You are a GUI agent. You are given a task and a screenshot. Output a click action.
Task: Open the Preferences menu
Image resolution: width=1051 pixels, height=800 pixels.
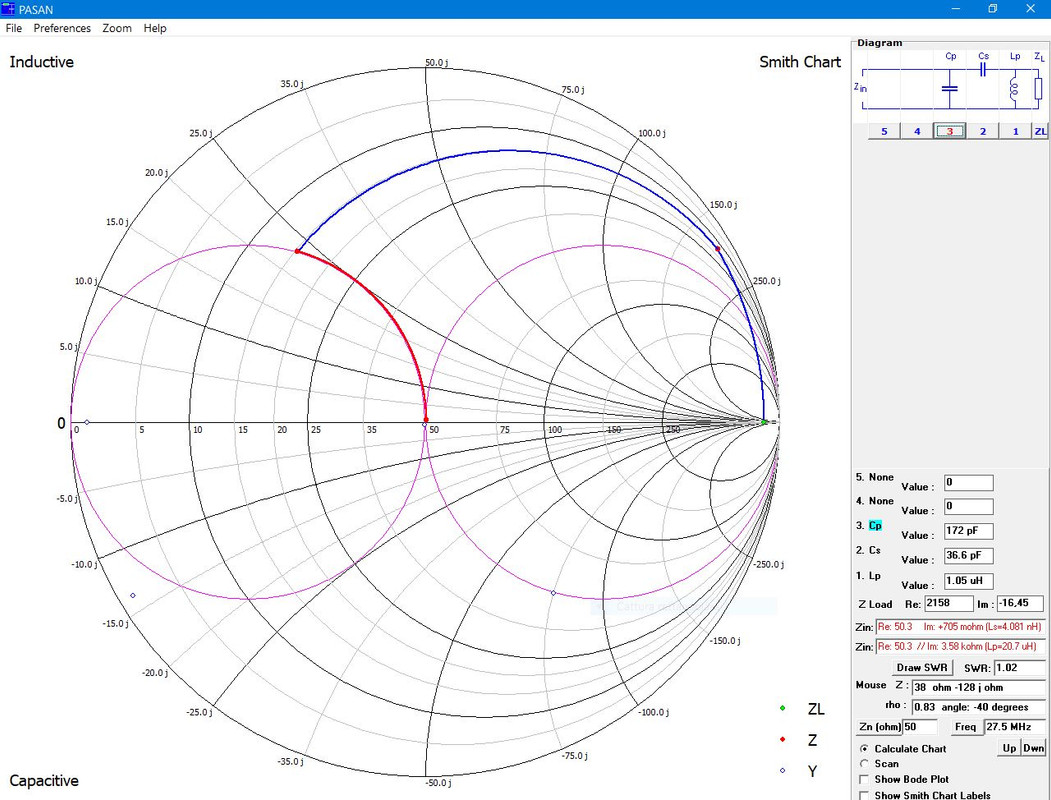coord(62,28)
